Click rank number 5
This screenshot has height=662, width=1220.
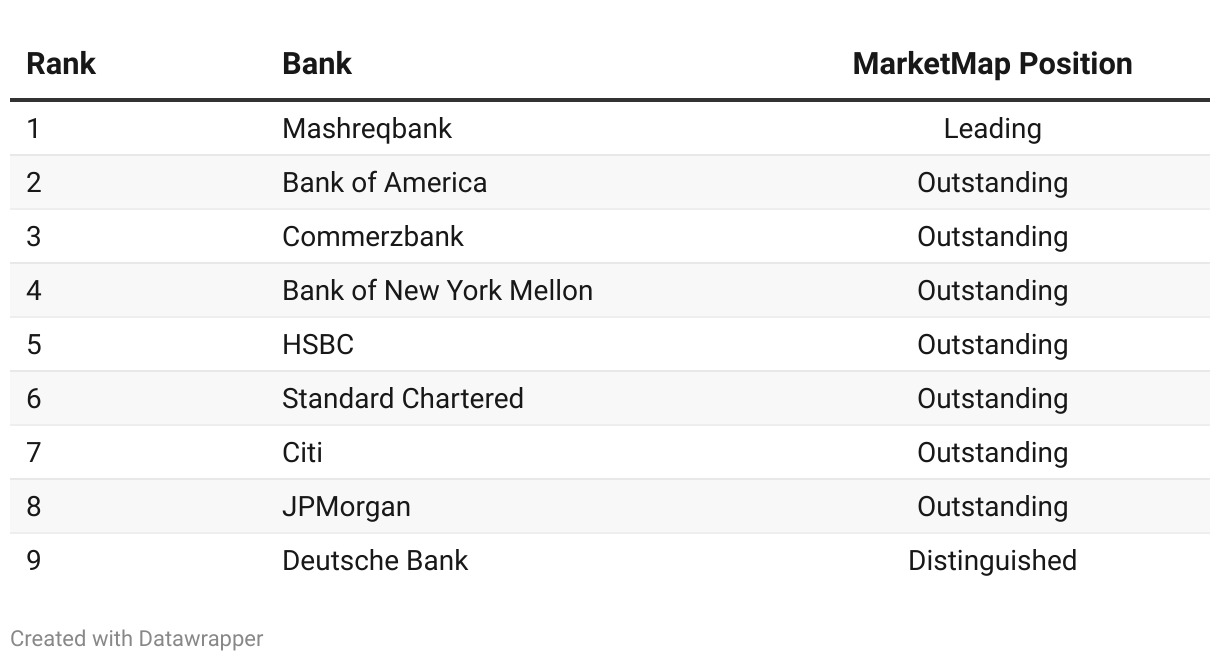click(x=34, y=345)
